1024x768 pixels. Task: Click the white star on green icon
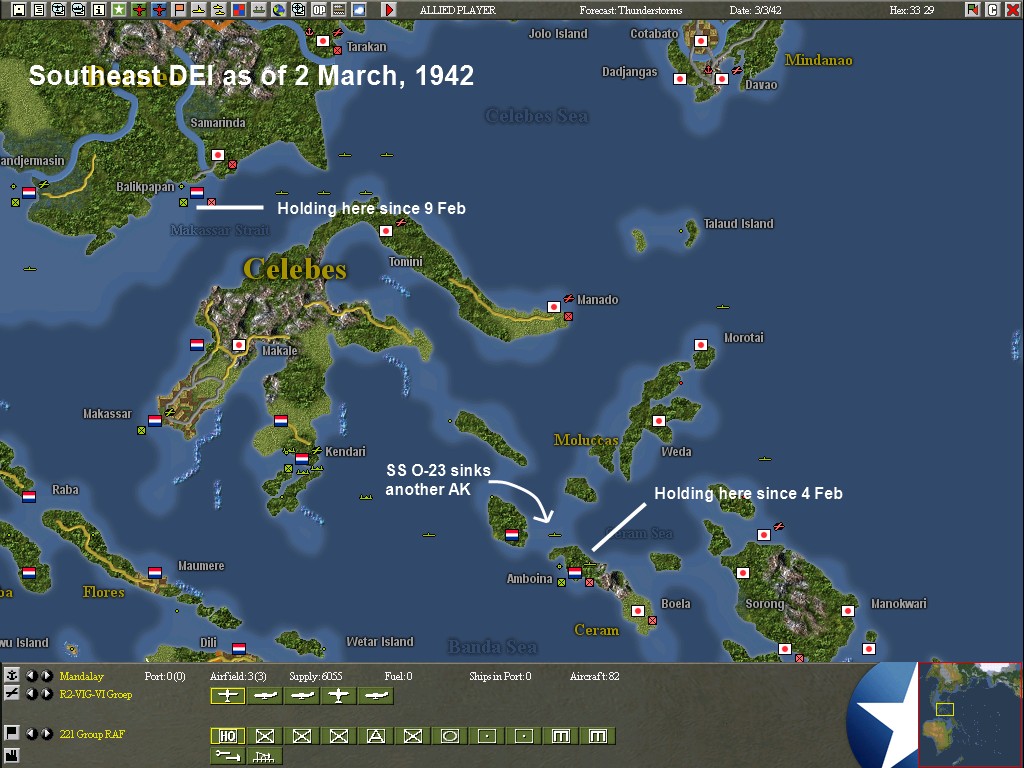pyautogui.click(x=118, y=9)
